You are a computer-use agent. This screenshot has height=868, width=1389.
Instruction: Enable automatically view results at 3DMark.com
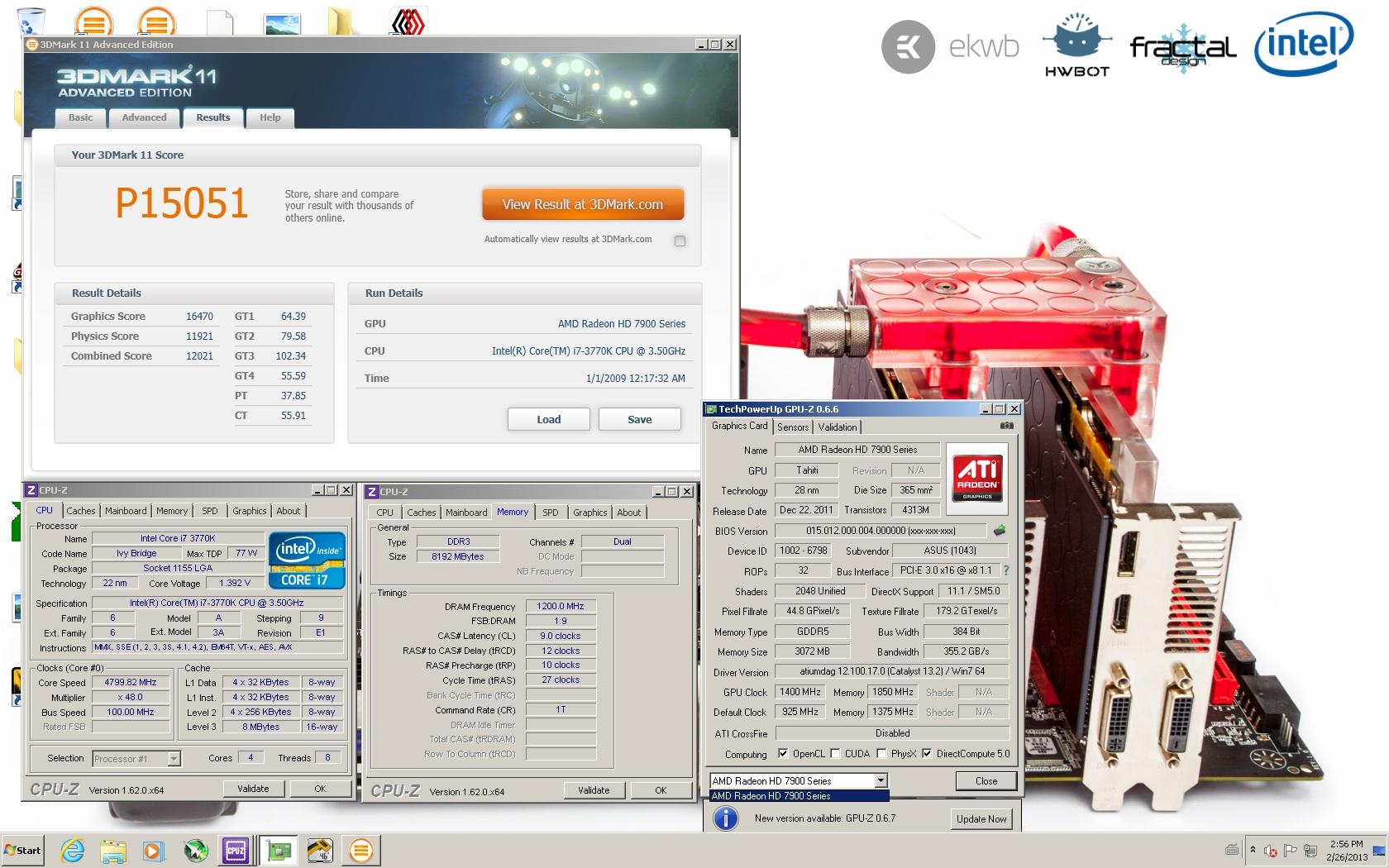[680, 241]
